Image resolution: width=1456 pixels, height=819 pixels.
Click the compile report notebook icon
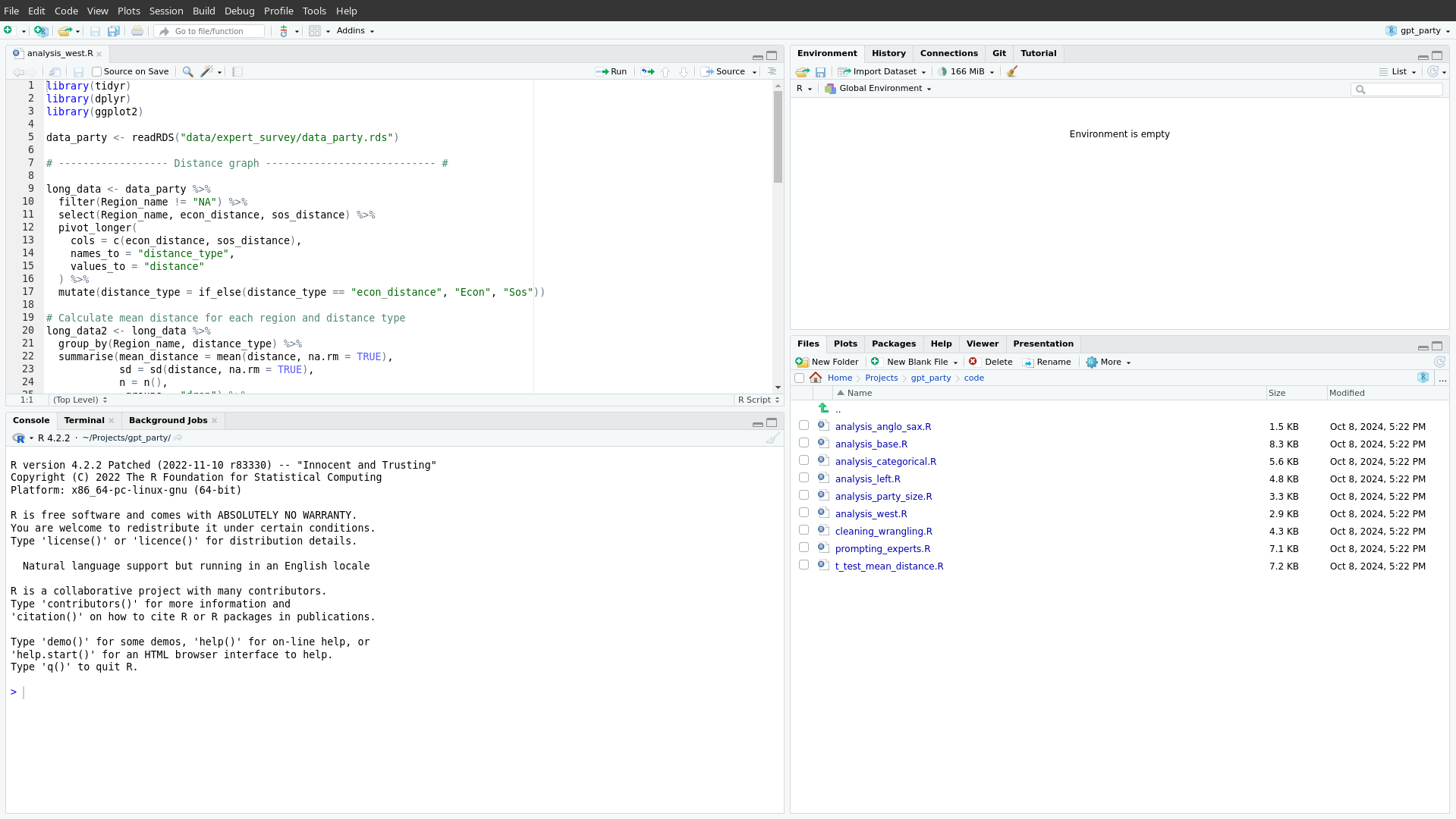click(237, 71)
